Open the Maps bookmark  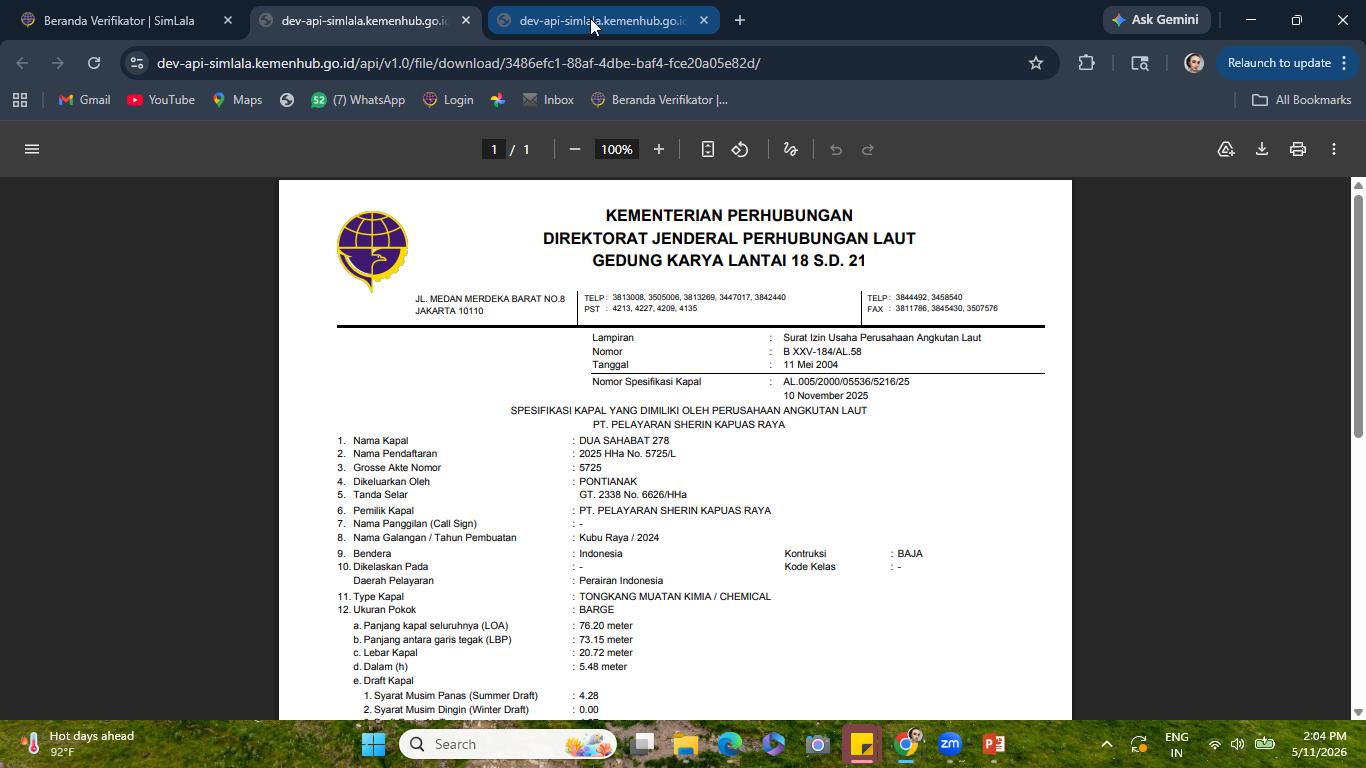[237, 100]
